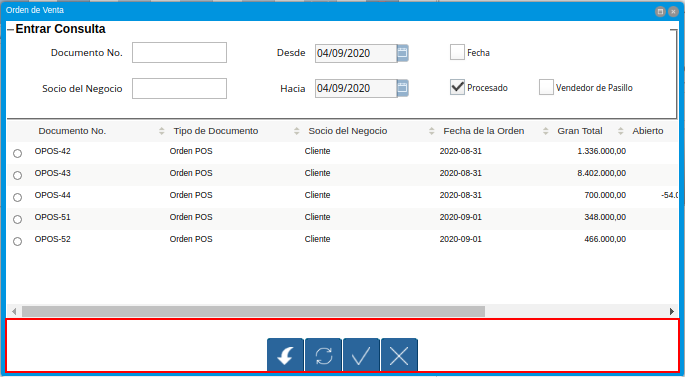Select the OPOS-43 row radio button

tap(17, 175)
